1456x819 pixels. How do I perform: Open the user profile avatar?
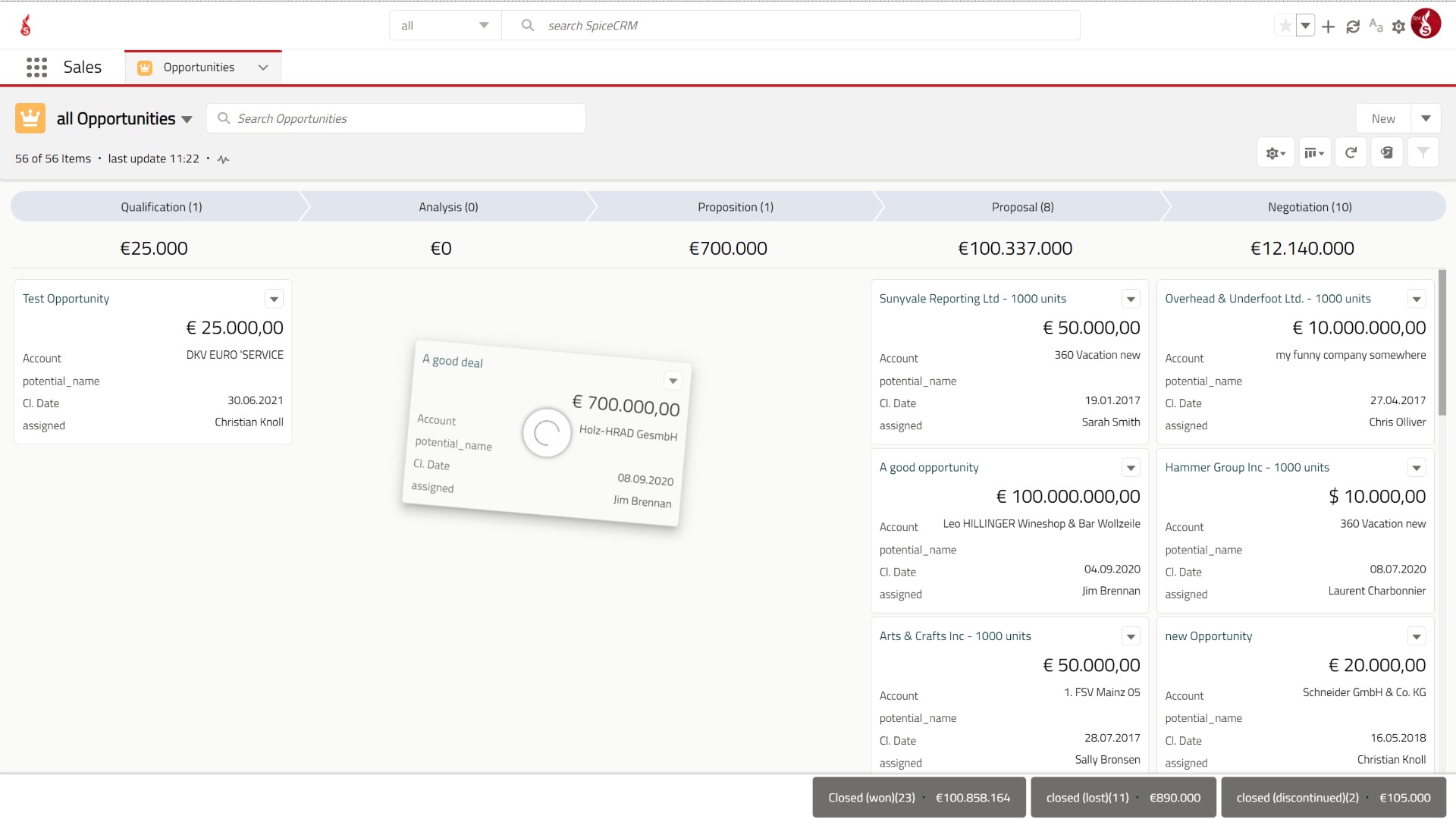click(1426, 24)
